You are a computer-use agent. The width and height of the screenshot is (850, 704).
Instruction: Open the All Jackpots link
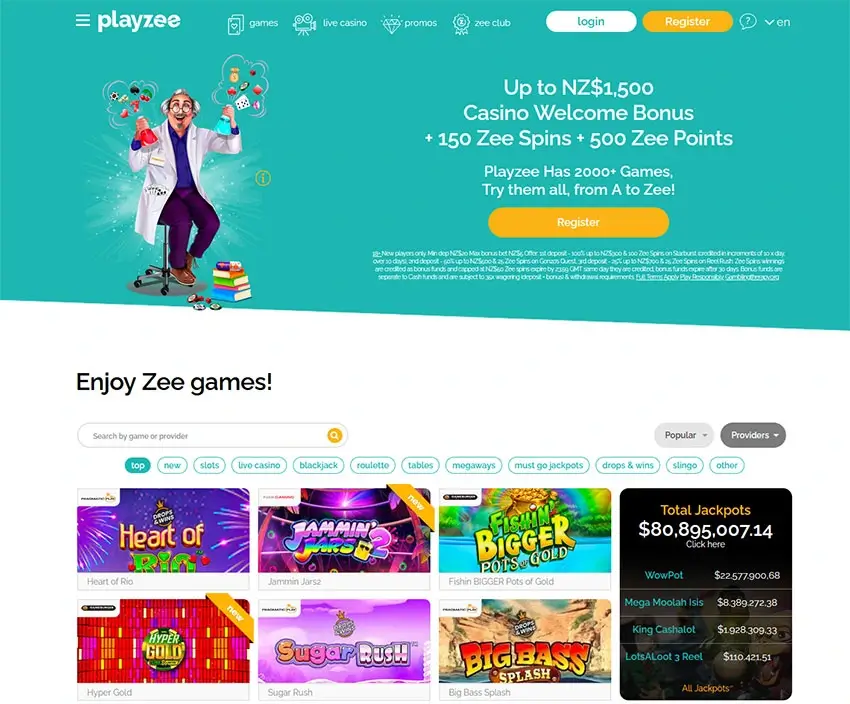click(706, 688)
